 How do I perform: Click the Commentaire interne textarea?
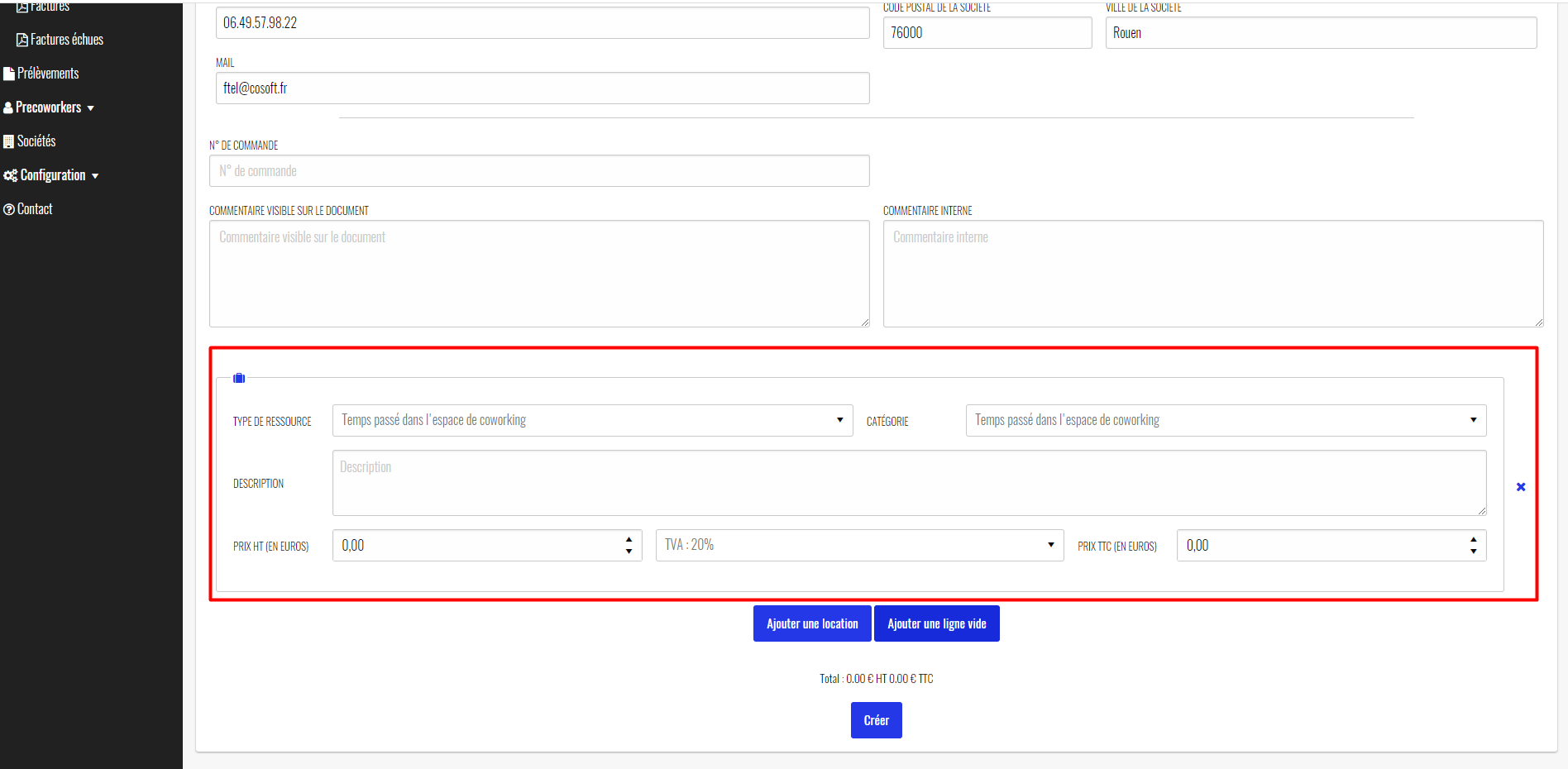[1213, 274]
